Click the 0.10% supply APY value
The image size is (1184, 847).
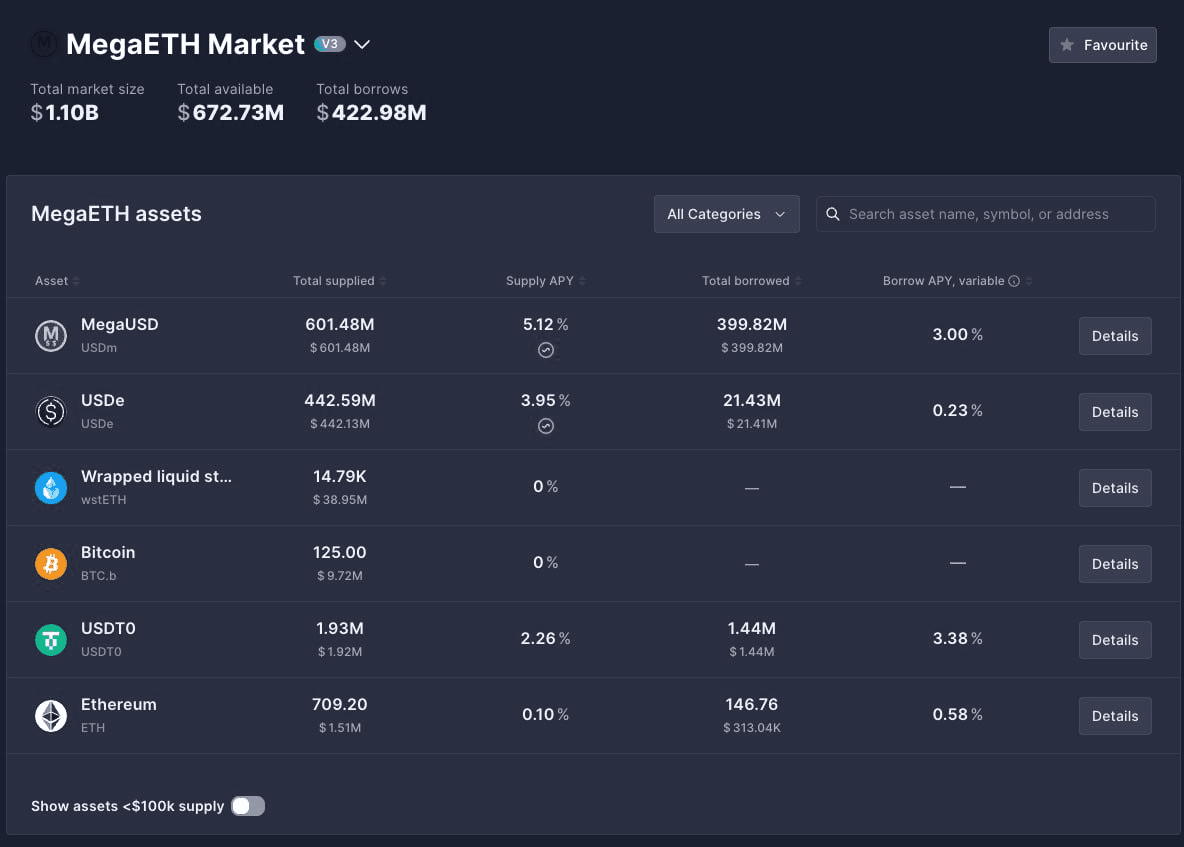coord(545,715)
